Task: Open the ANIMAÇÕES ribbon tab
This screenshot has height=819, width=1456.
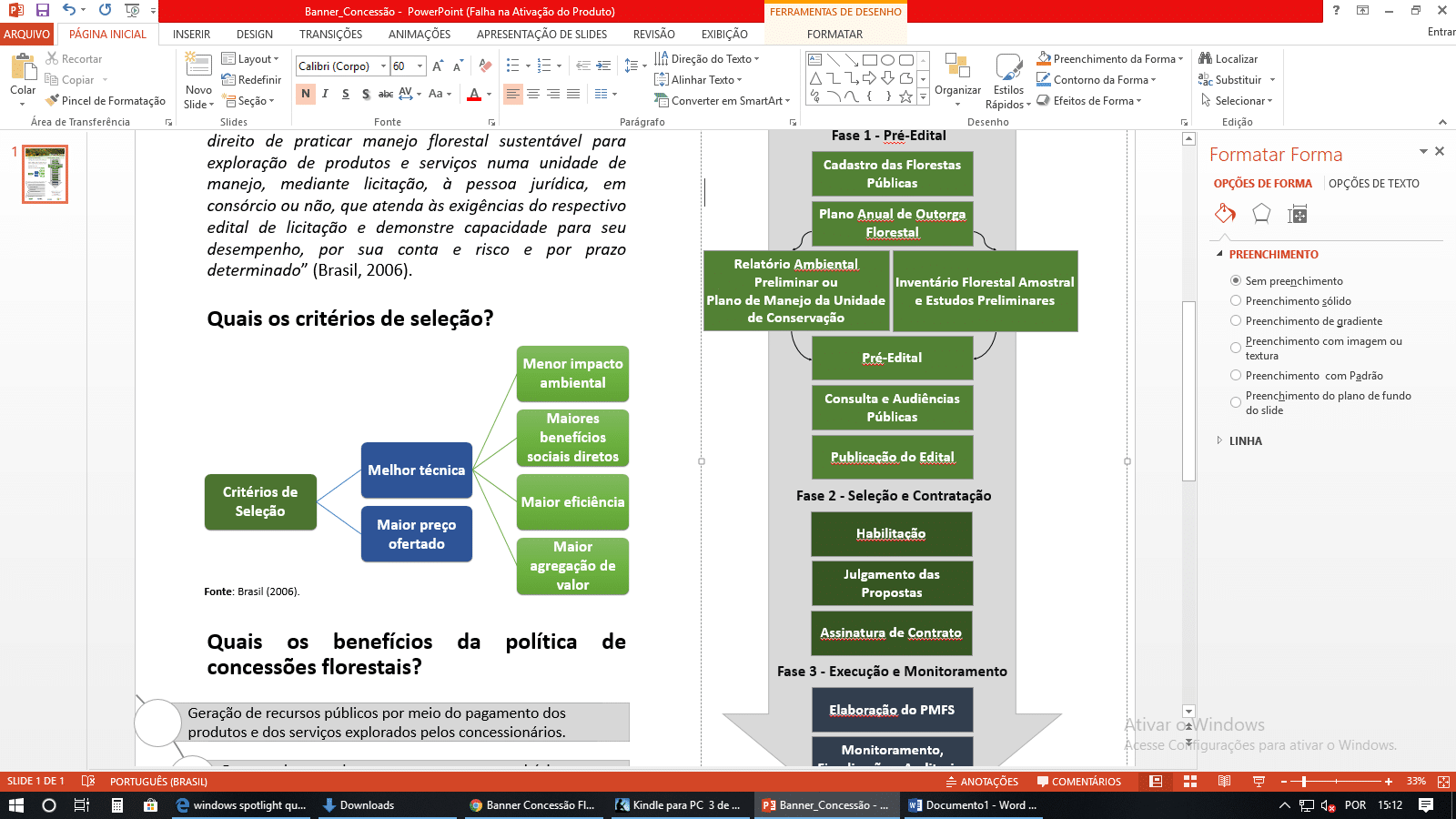Action: pos(419,35)
